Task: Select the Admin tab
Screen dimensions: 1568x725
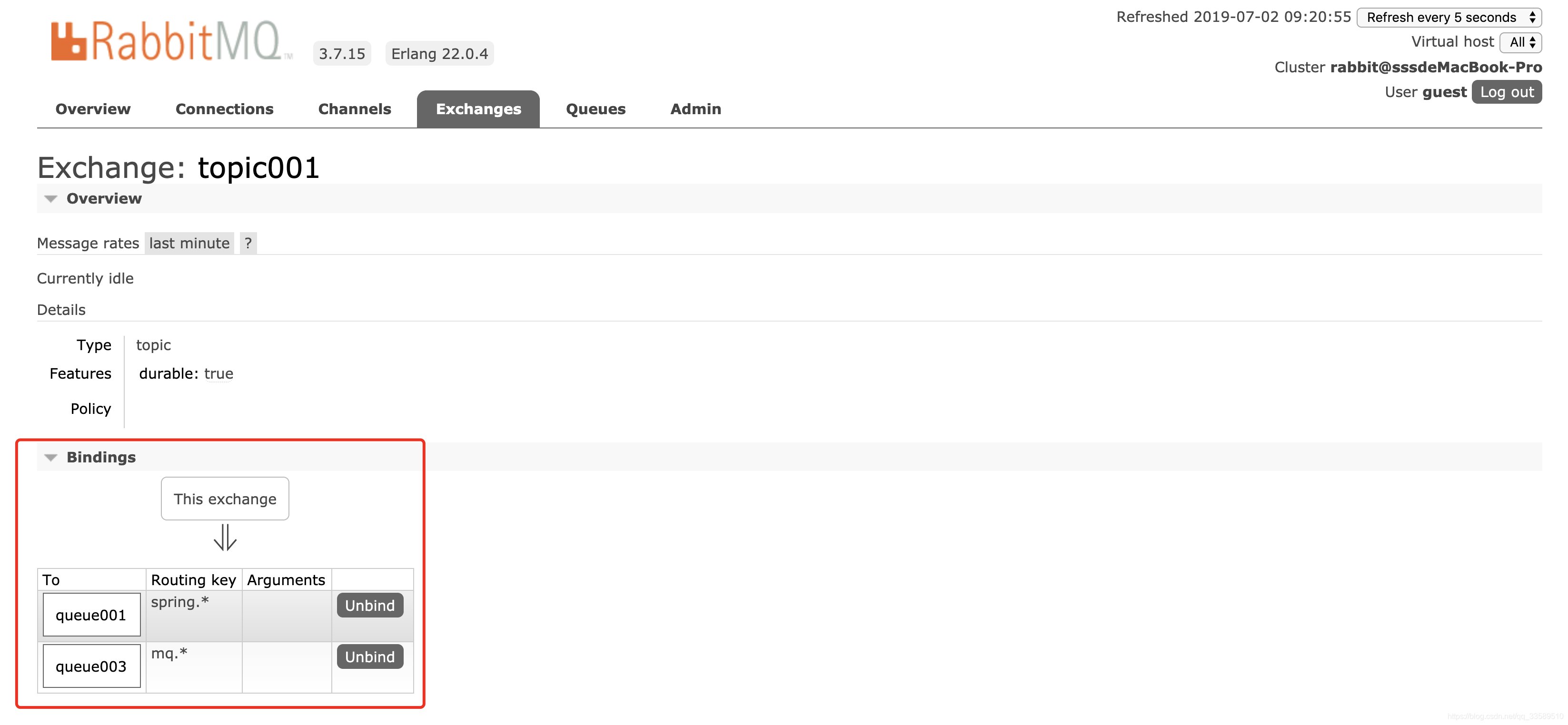Action: point(695,109)
